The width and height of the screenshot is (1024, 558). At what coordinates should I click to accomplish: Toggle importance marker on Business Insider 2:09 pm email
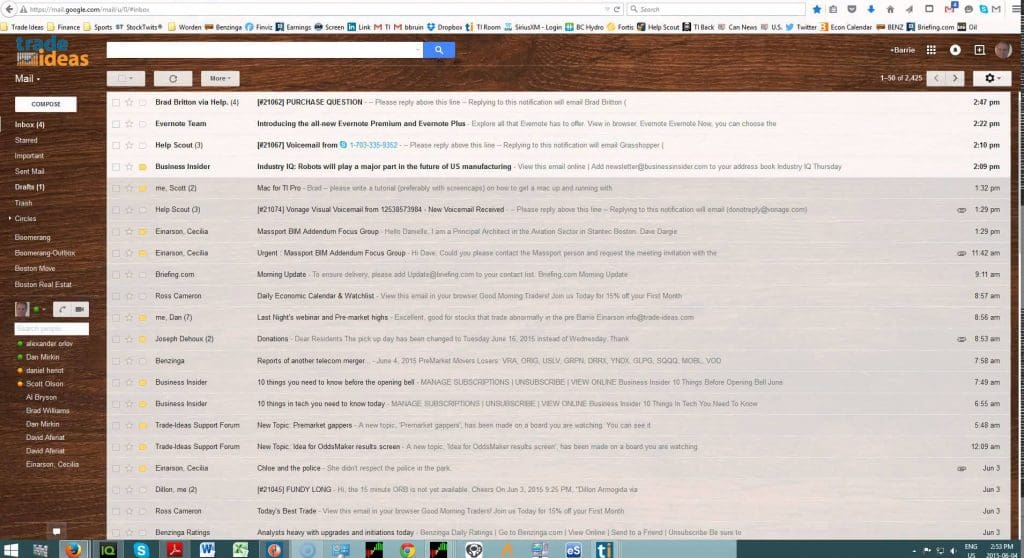(x=142, y=167)
